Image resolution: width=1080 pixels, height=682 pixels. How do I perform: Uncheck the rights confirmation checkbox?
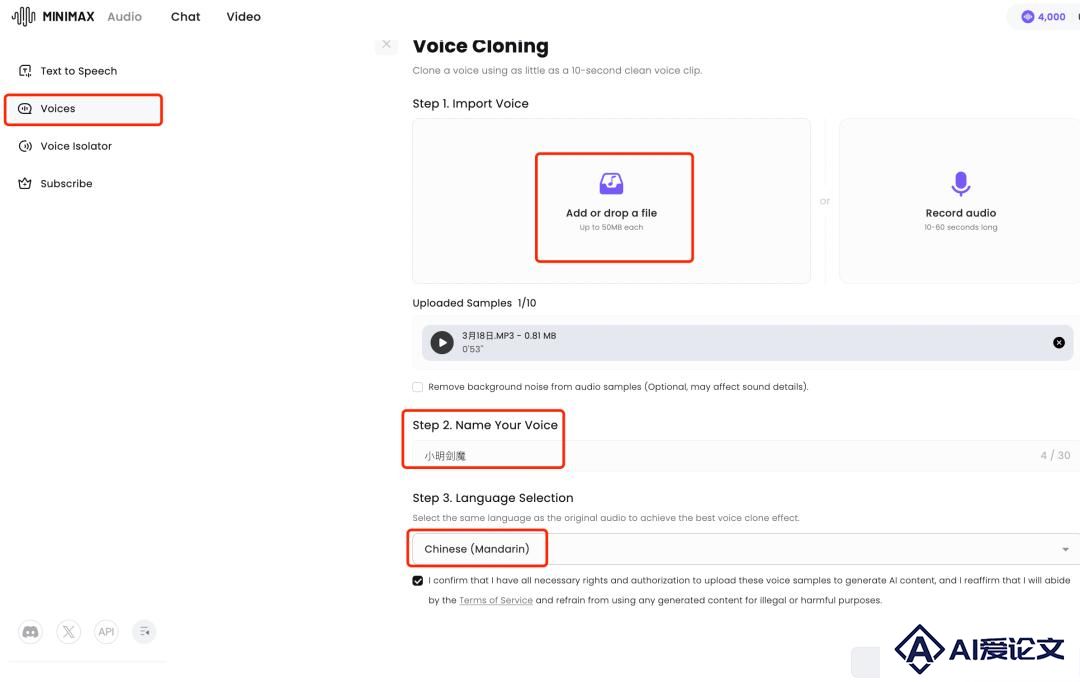417,581
